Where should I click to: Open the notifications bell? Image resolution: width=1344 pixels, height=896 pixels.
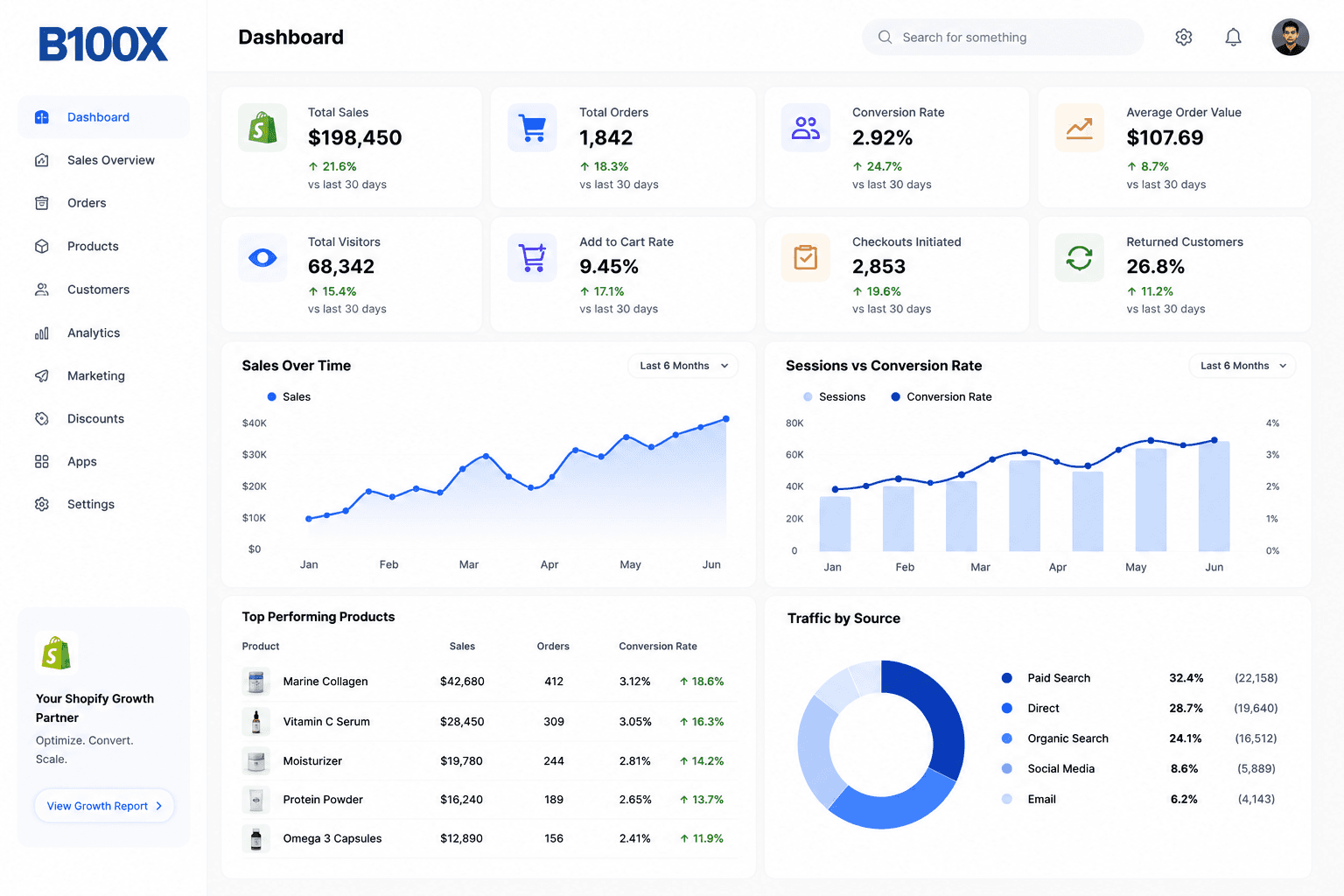tap(1233, 37)
